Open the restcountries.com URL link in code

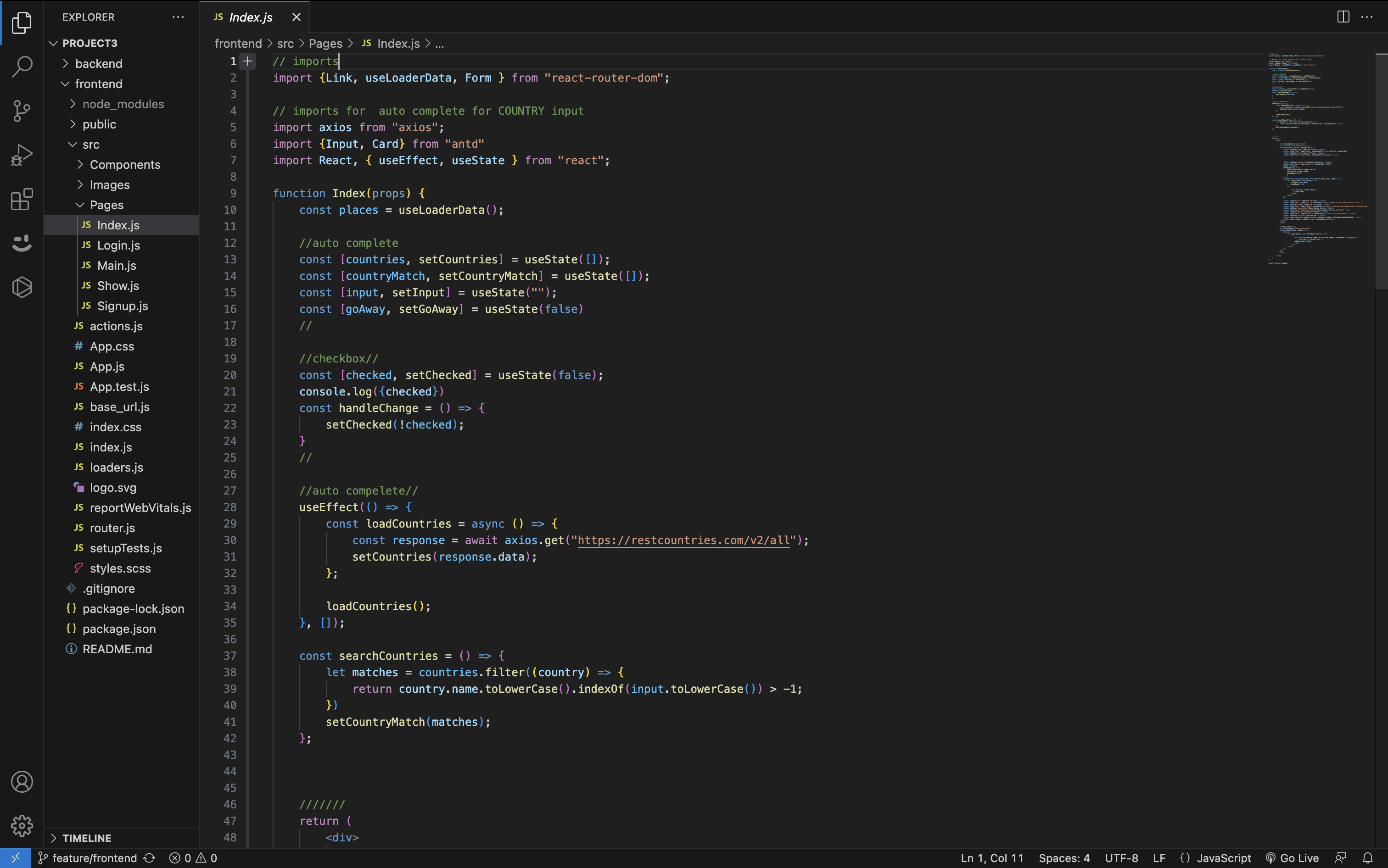[683, 540]
